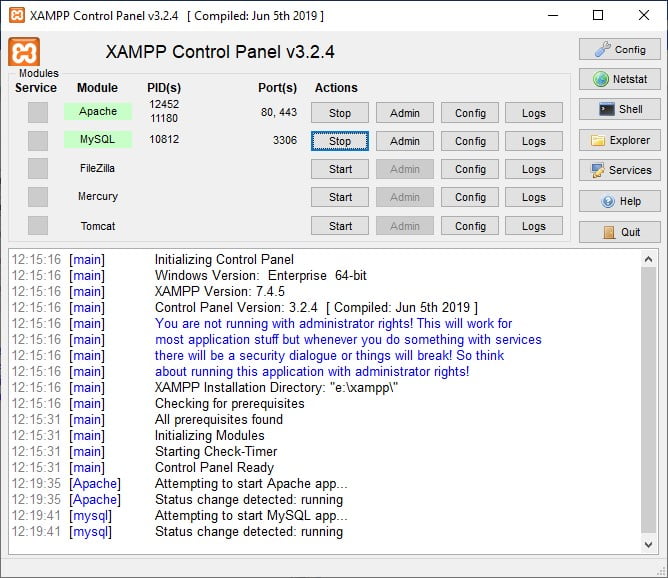The width and height of the screenshot is (668, 578).
Task: Open Apache Logs menu
Action: [x=534, y=113]
